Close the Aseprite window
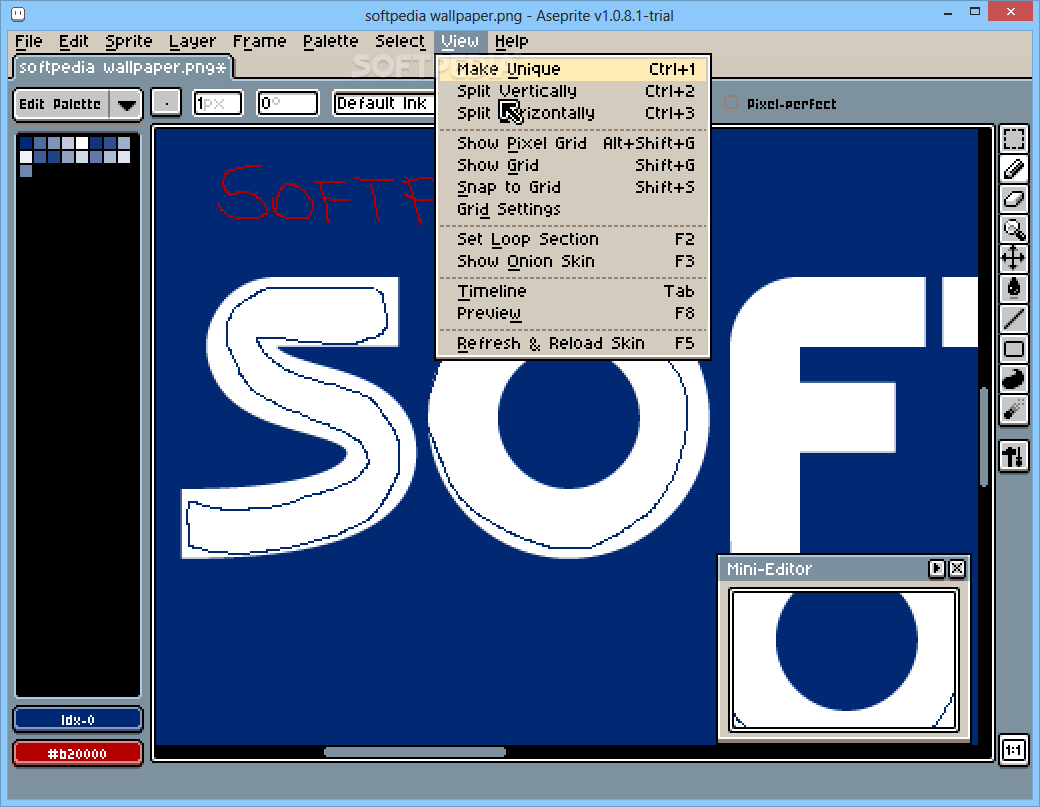 [1010, 12]
